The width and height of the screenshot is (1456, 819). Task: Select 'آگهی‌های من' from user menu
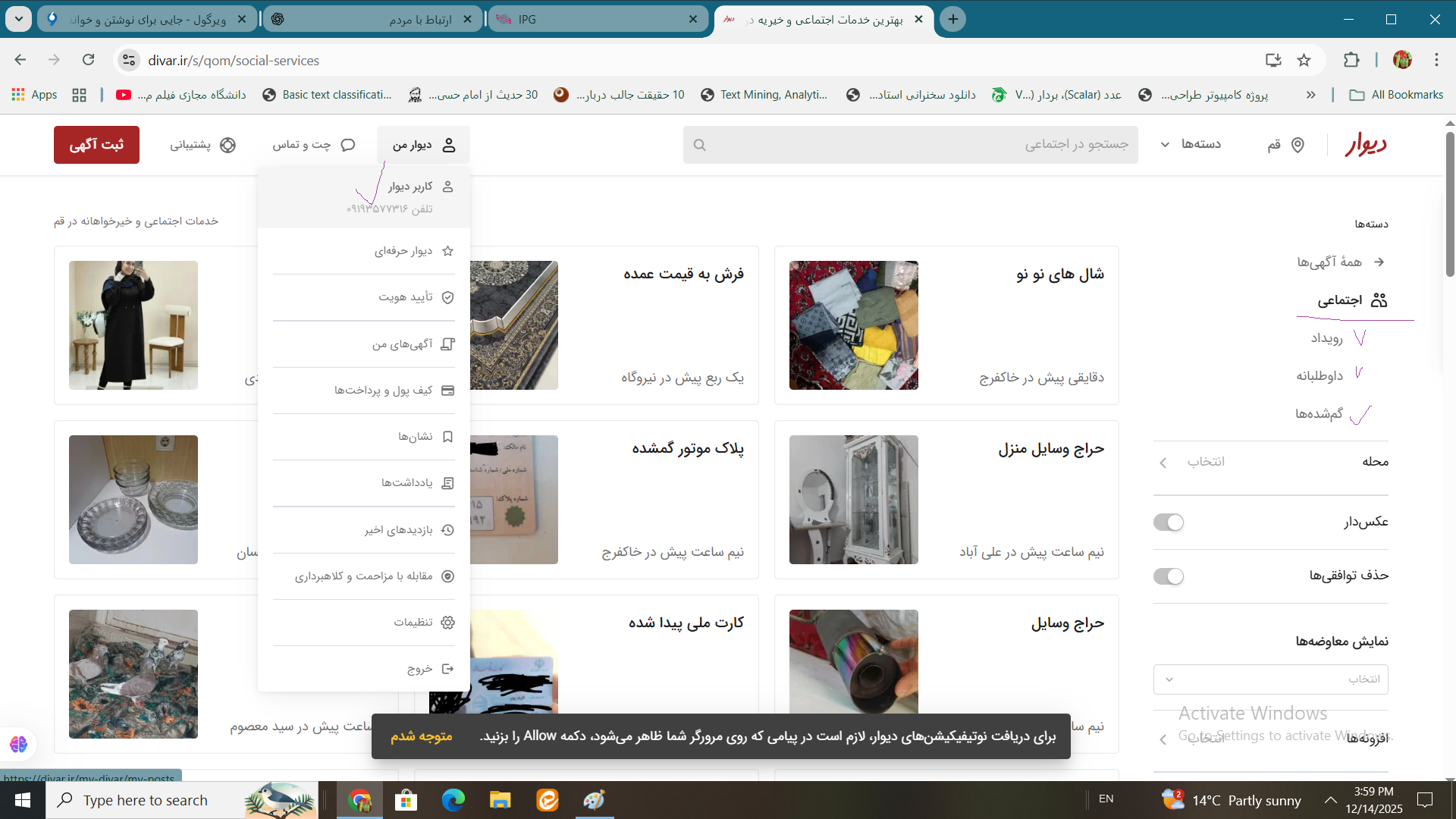click(402, 344)
